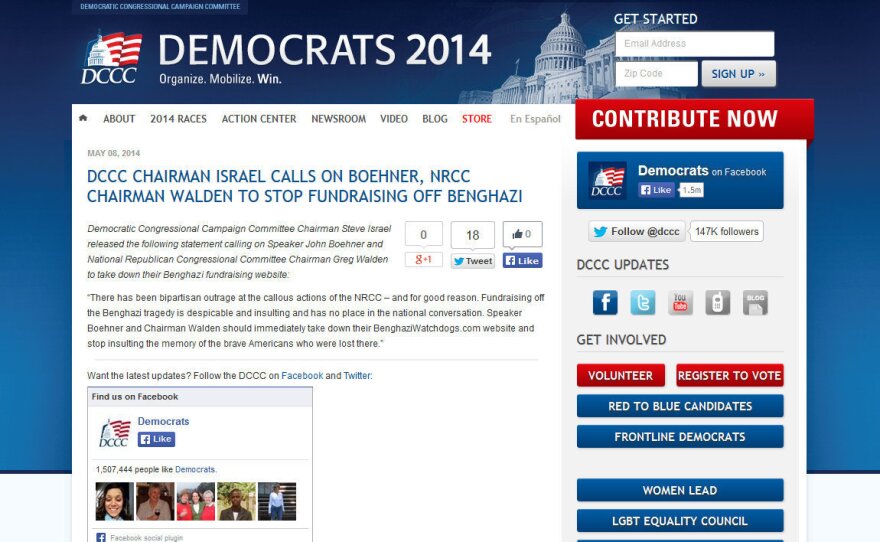Open the DCCC Facebook updates icon
This screenshot has width=880, height=542.
[605, 302]
